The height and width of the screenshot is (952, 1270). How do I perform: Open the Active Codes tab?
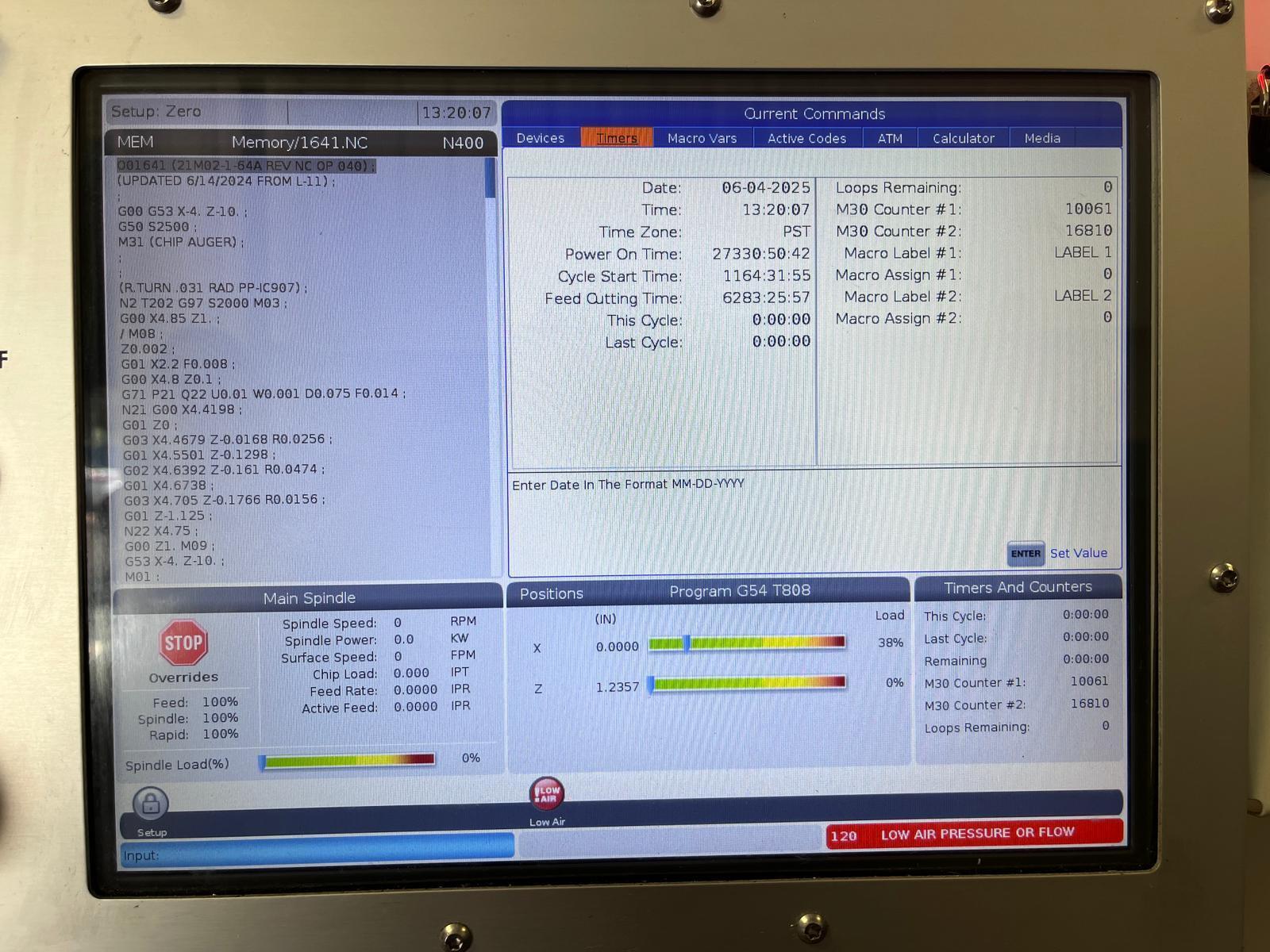pyautogui.click(x=806, y=138)
